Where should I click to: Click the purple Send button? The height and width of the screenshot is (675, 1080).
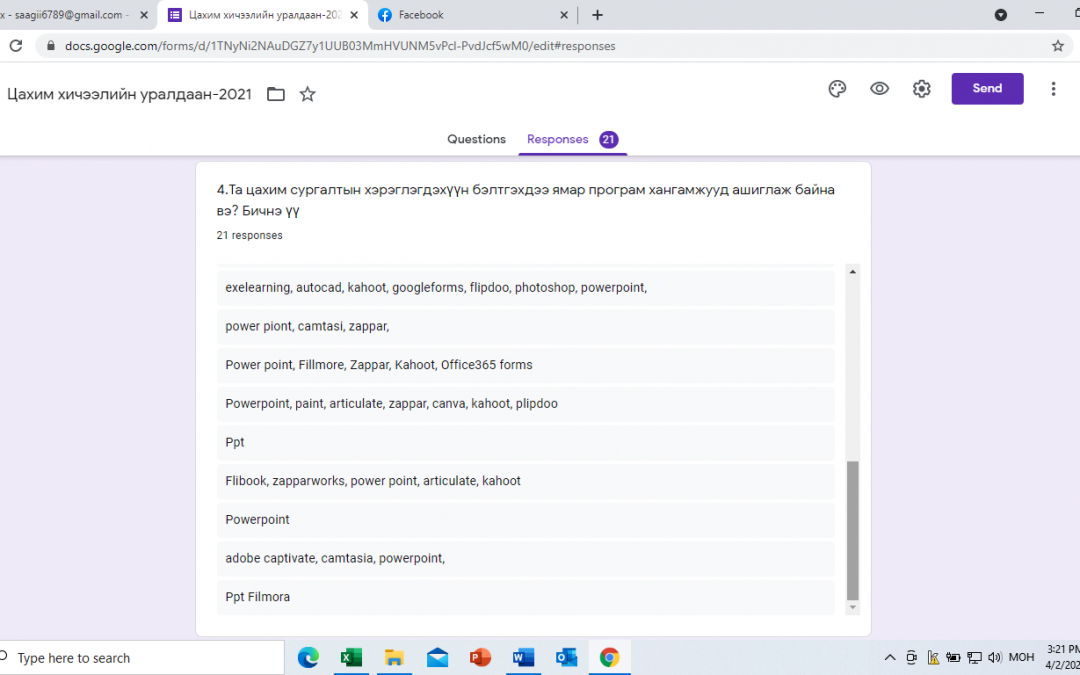tap(987, 88)
